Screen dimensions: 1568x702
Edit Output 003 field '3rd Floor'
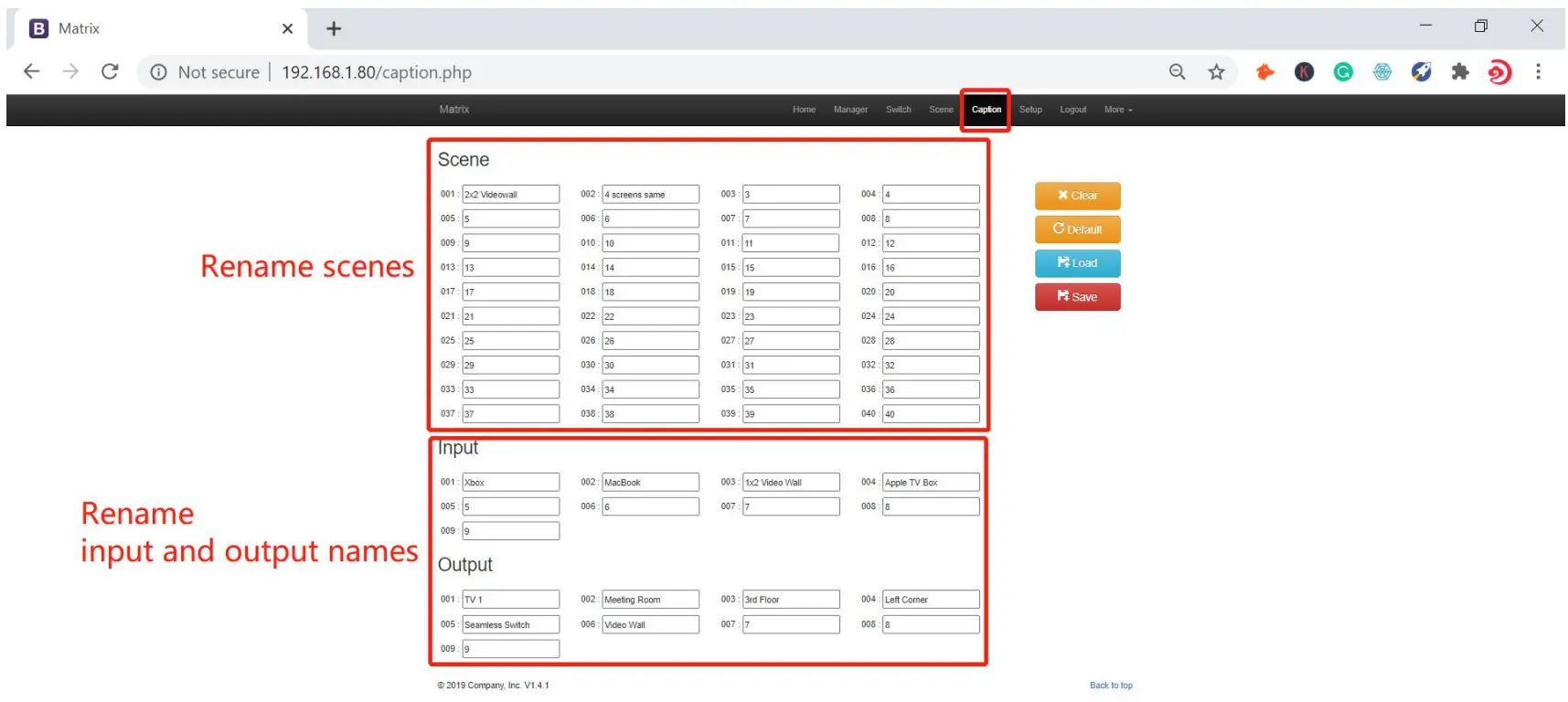(791, 600)
